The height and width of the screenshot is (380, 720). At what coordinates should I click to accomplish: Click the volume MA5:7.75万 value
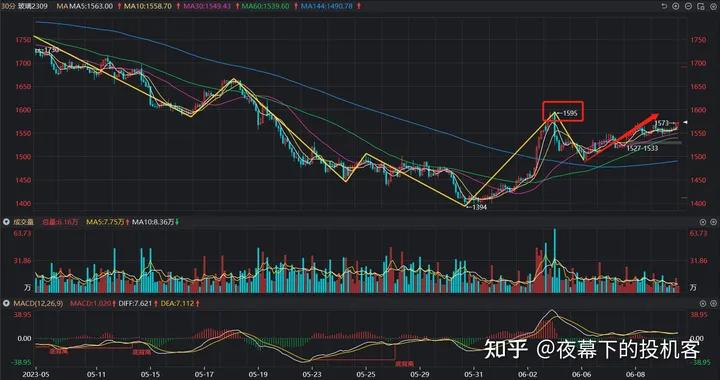pyautogui.click(x=105, y=222)
